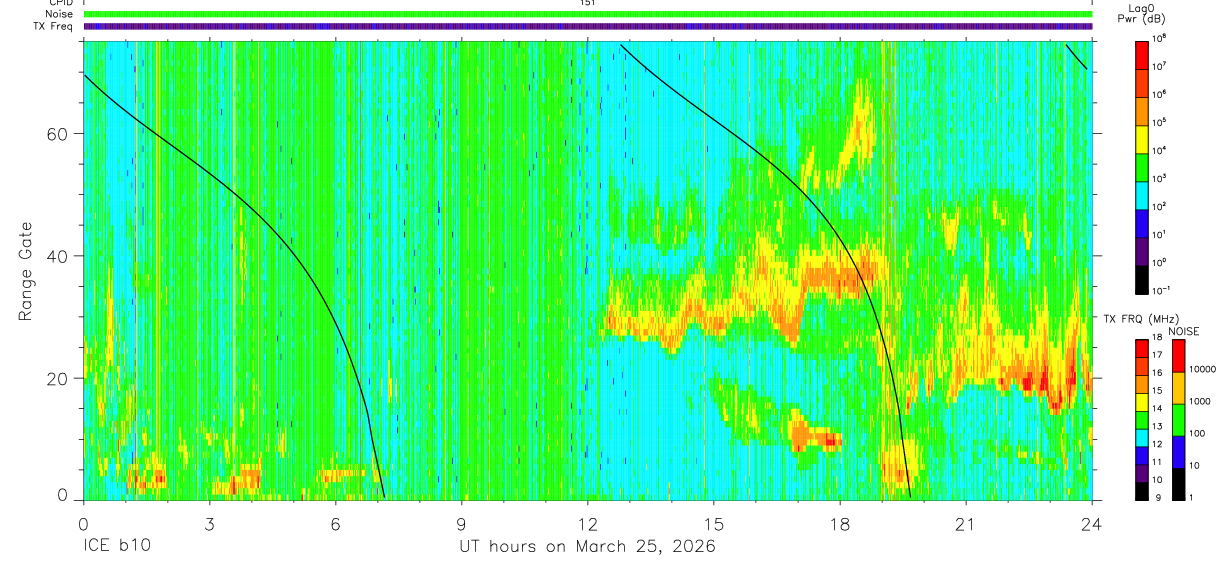Viewport: 1228px width, 567px height.
Task: Click the green segment of the TX FRQ colorbar
Action: click(1141, 420)
